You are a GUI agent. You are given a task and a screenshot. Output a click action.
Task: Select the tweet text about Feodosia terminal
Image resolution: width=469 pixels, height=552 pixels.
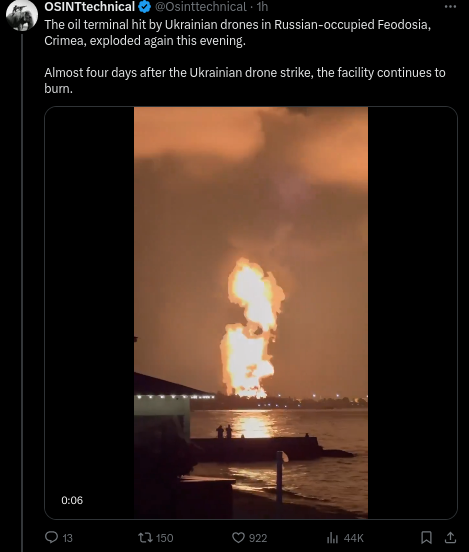point(245,56)
